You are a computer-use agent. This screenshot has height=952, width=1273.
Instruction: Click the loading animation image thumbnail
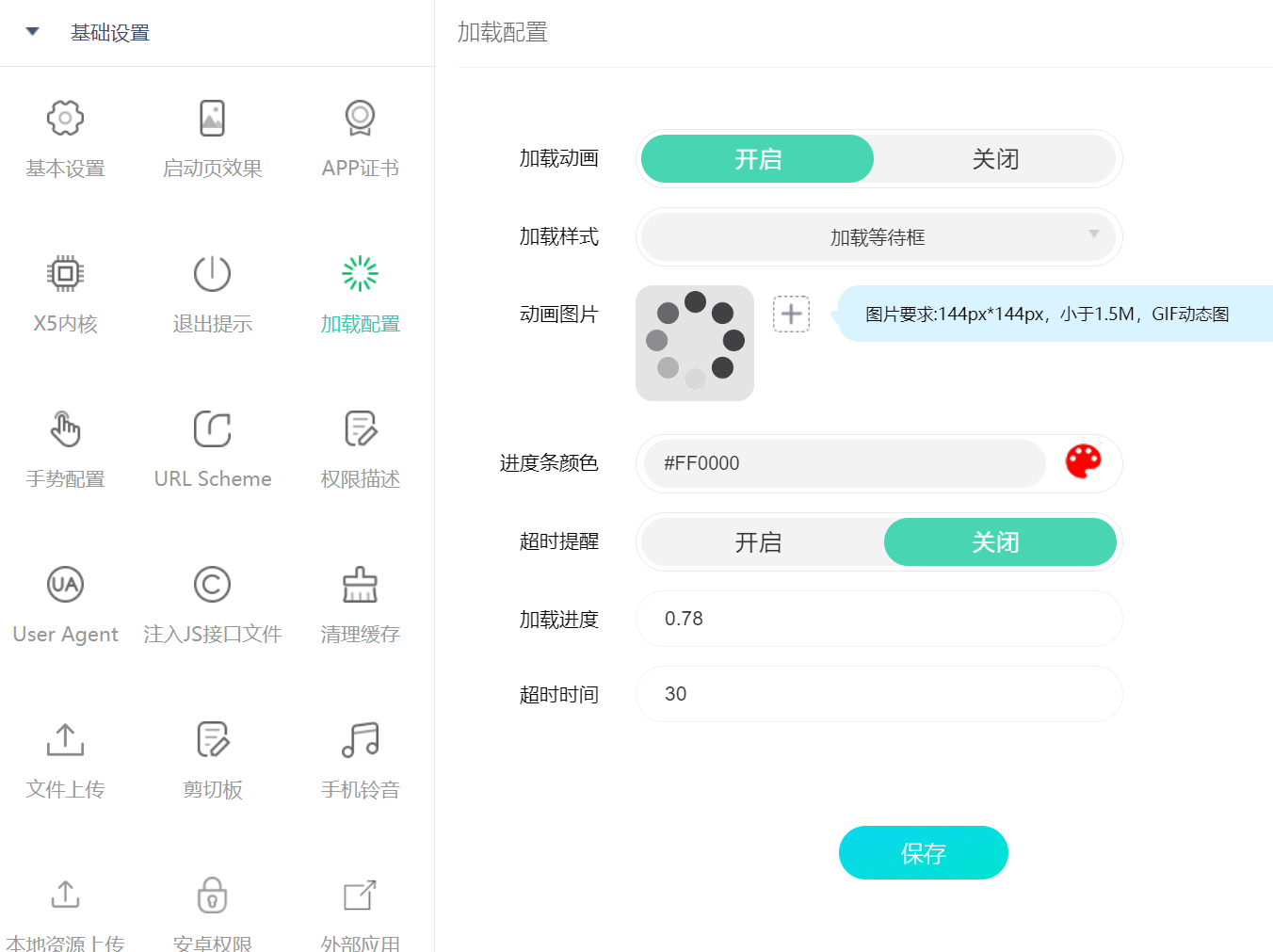click(x=695, y=343)
